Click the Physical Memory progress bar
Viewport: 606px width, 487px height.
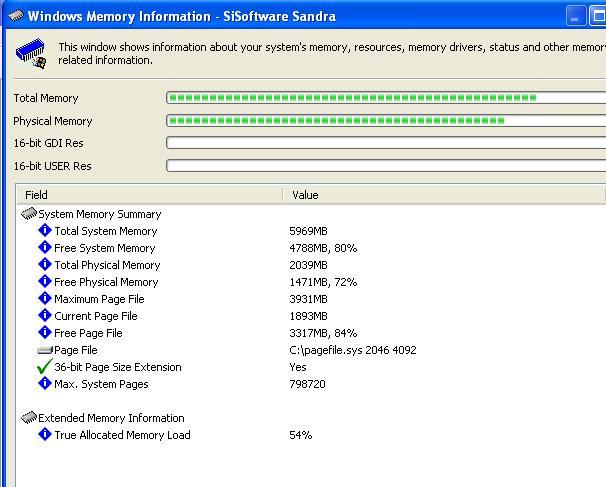pyautogui.click(x=386, y=121)
